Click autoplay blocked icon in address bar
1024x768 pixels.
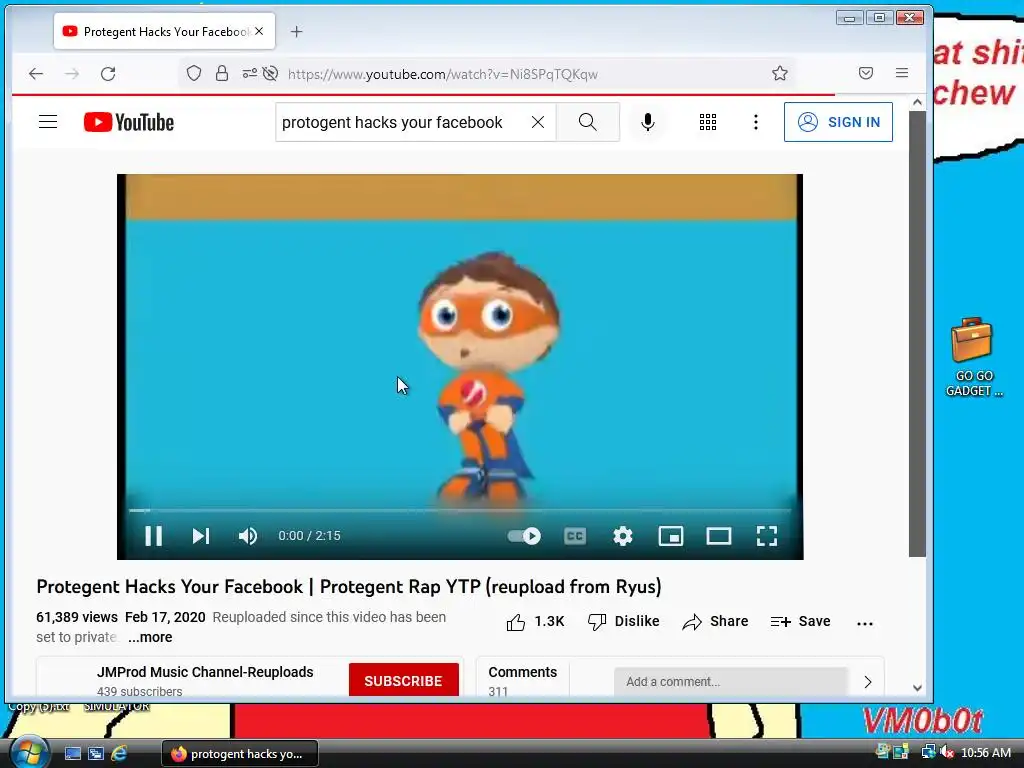270,73
